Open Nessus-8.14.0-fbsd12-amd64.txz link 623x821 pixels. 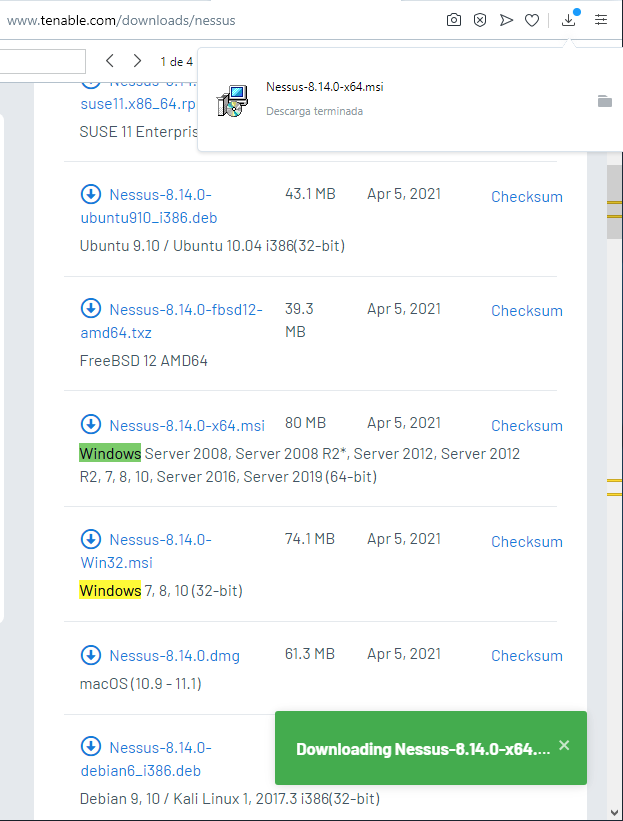coord(172,321)
